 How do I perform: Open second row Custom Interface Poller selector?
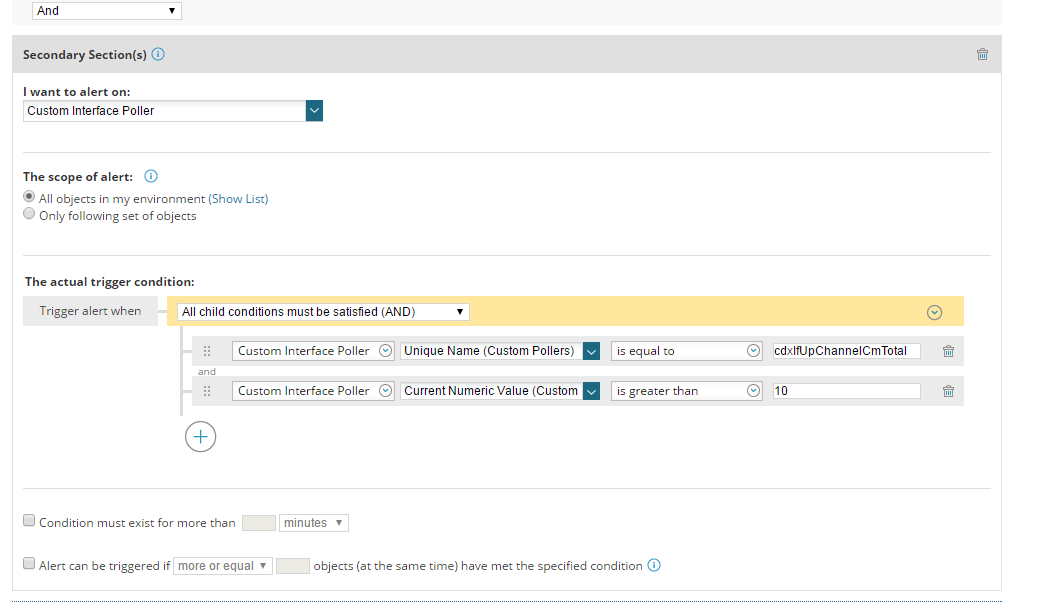point(313,391)
